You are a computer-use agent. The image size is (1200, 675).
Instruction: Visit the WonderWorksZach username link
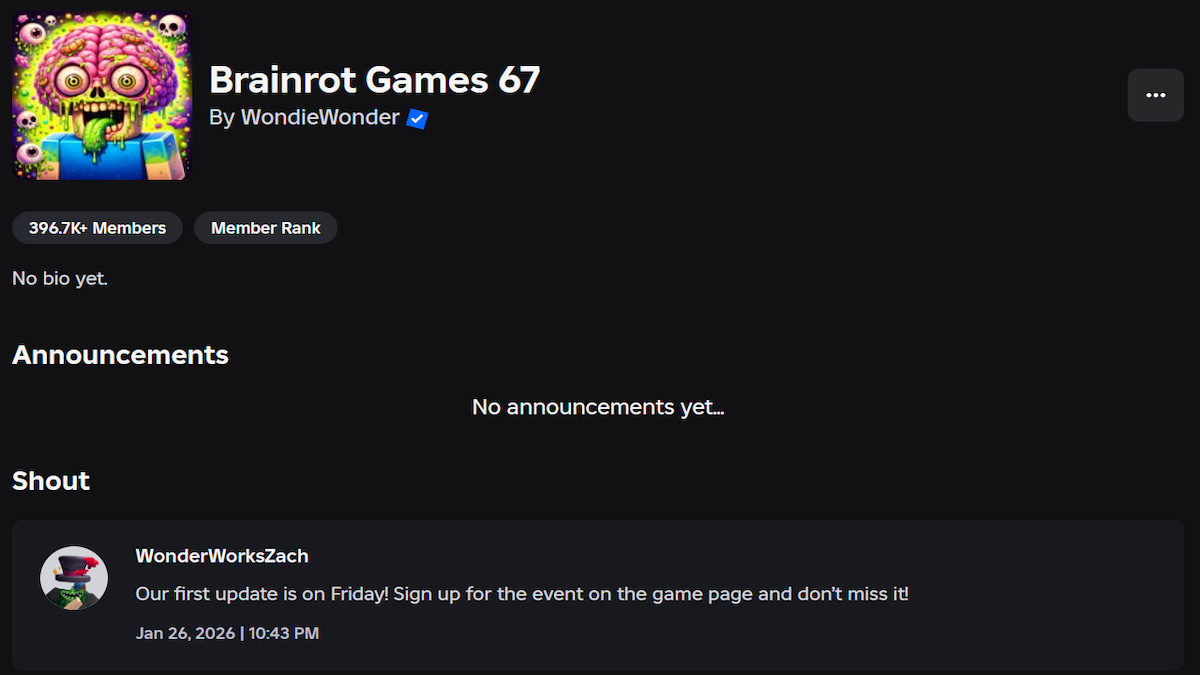pyautogui.click(x=222, y=556)
